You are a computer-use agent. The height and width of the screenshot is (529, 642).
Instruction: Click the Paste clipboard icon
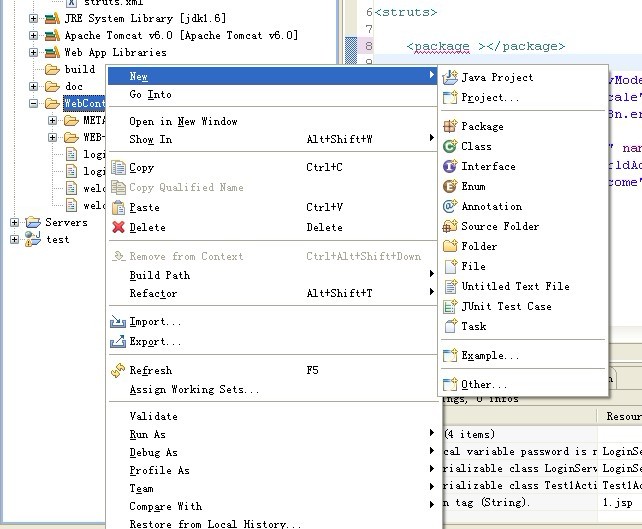point(118,207)
